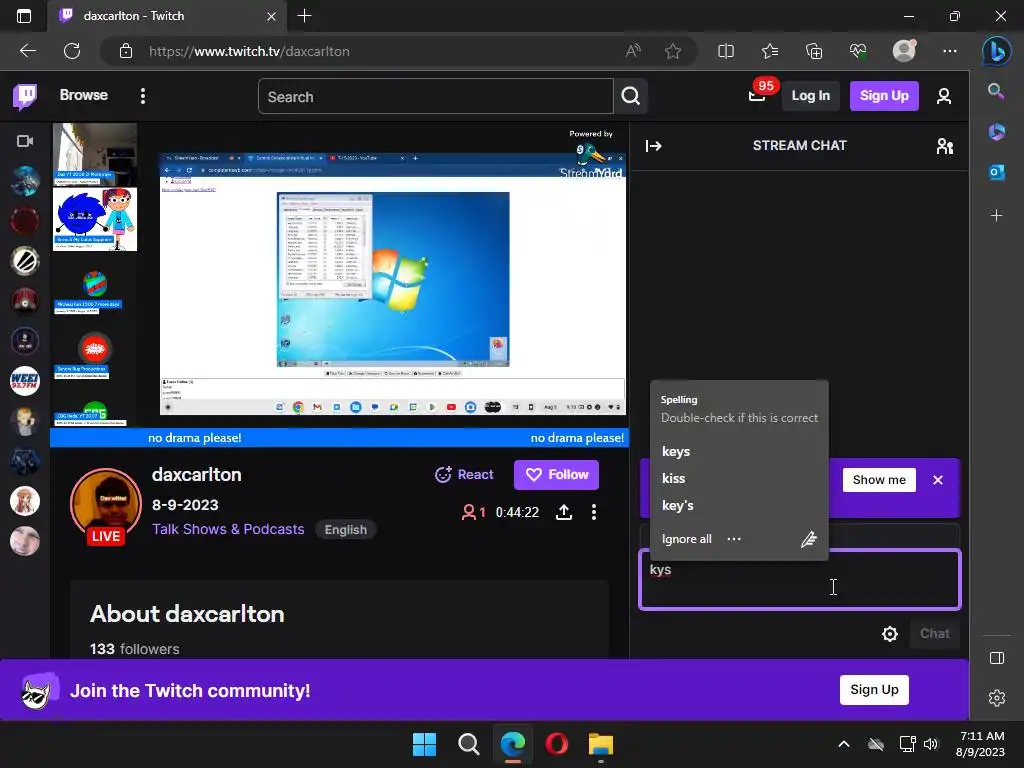Open the split screen browser icon

pos(726,51)
